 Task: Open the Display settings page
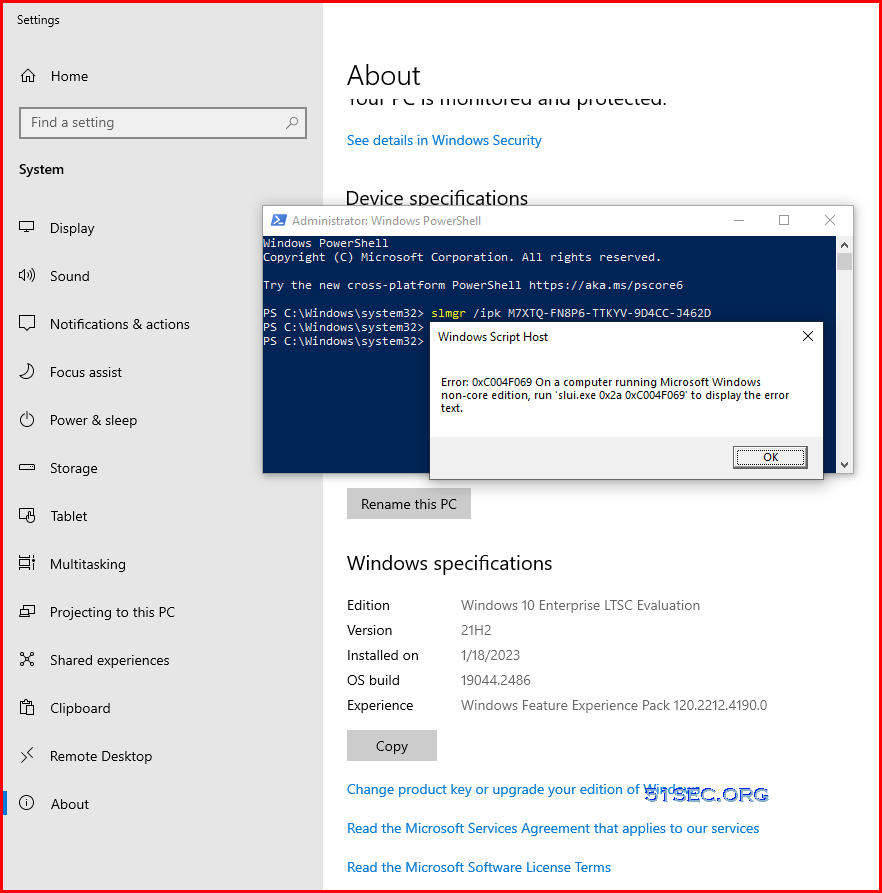[x=72, y=228]
